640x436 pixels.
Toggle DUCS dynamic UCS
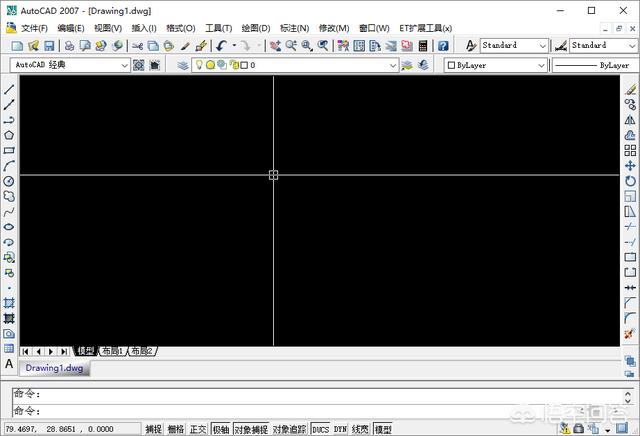click(320, 429)
